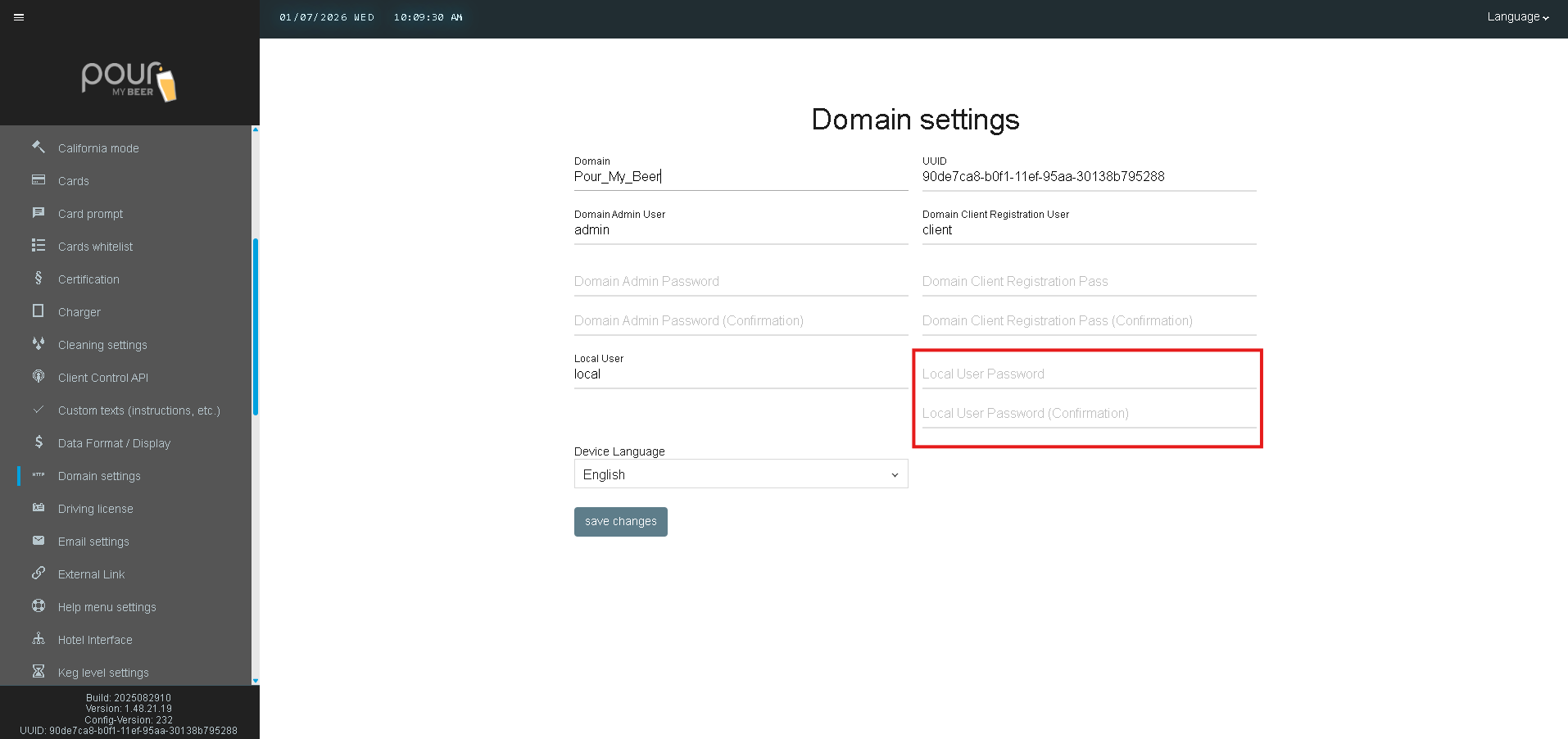Open the Language dropdown in header
Screen dimensions: 1568x739
(1517, 17)
